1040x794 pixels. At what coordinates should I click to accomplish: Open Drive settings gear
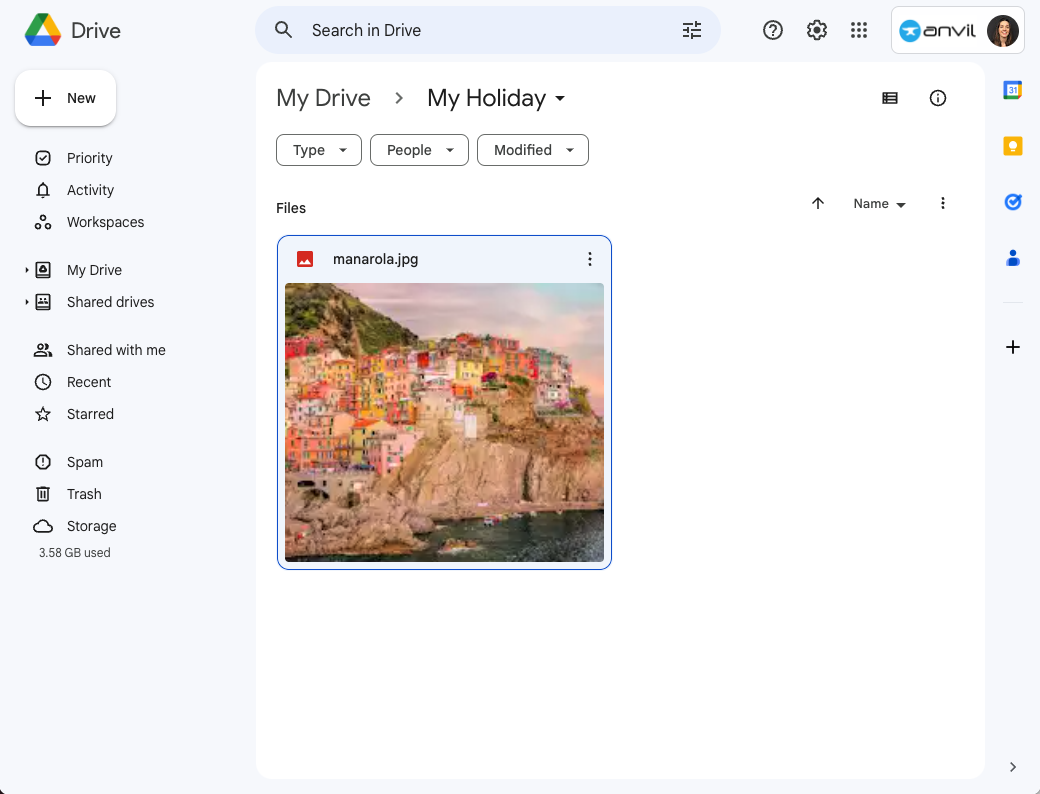pos(816,30)
